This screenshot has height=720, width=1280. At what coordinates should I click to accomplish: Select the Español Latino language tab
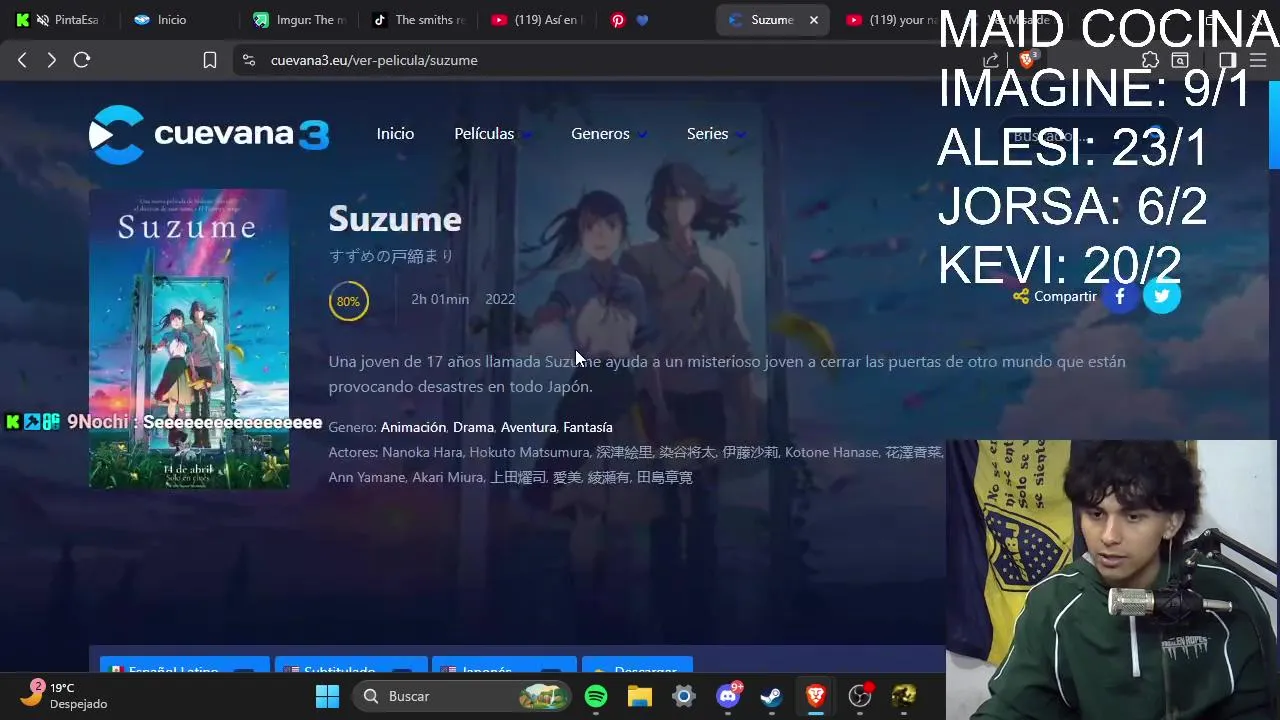click(x=184, y=667)
